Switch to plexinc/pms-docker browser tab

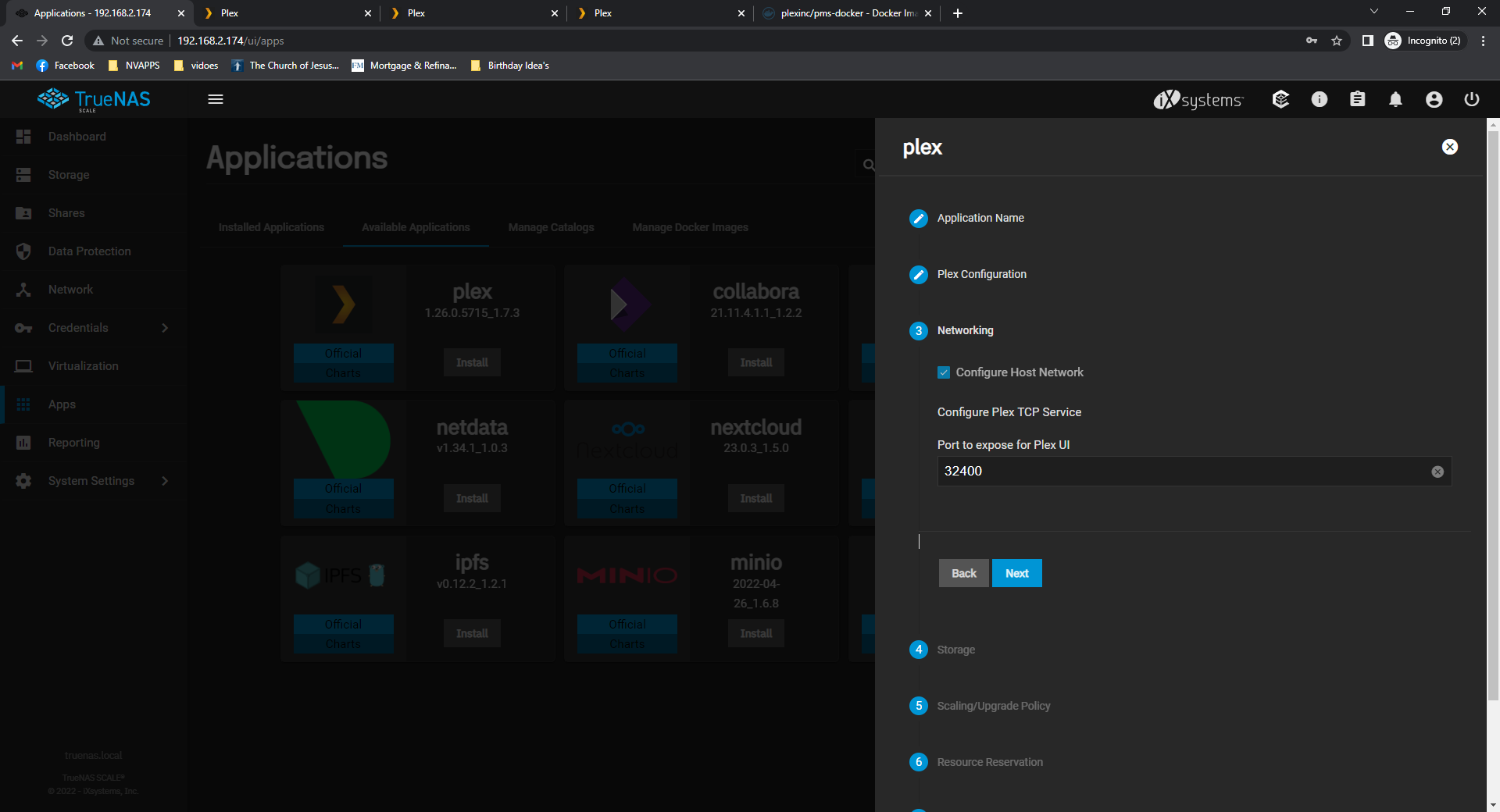(x=848, y=13)
